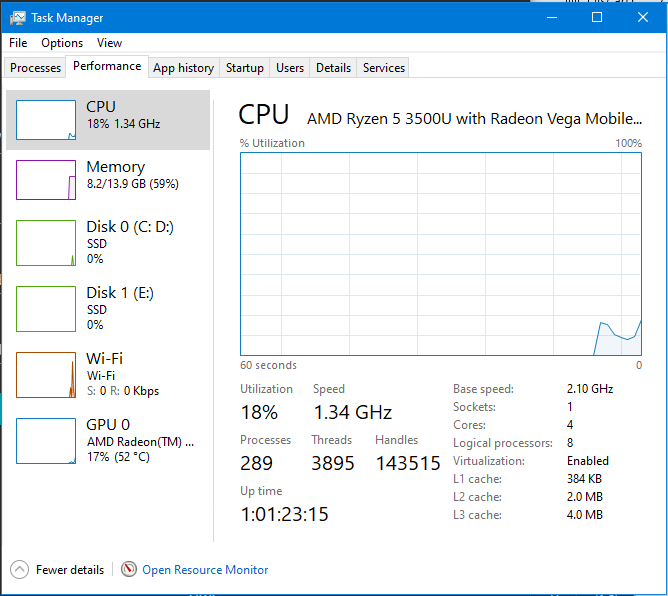This screenshot has height=596, width=668.
Task: Click the 1.34 GHz speed value
Action: 352,412
